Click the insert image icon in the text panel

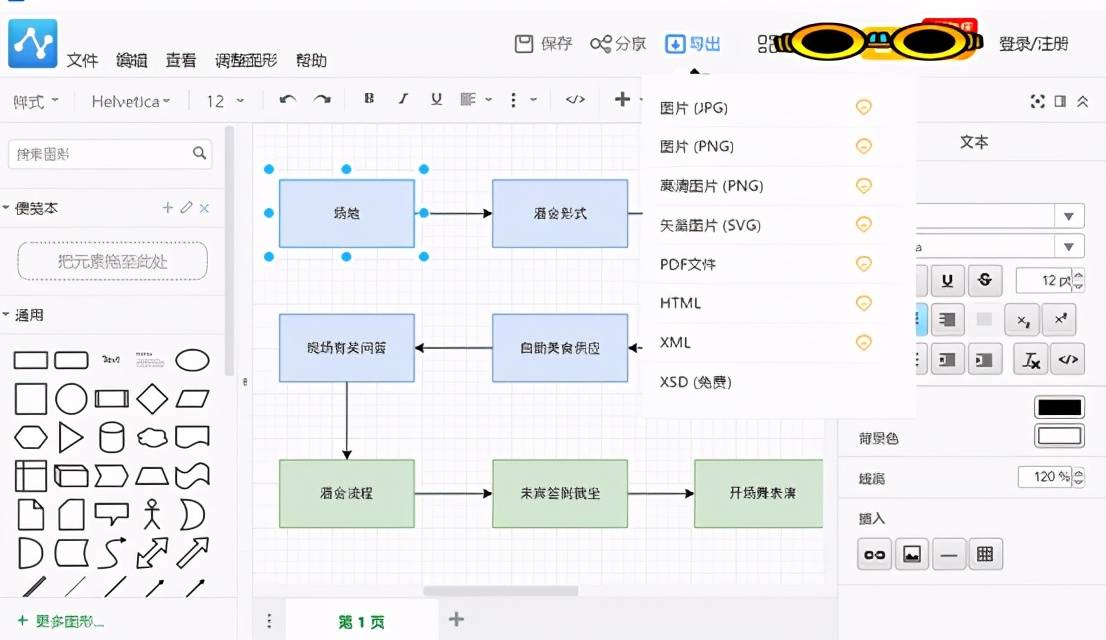point(911,554)
